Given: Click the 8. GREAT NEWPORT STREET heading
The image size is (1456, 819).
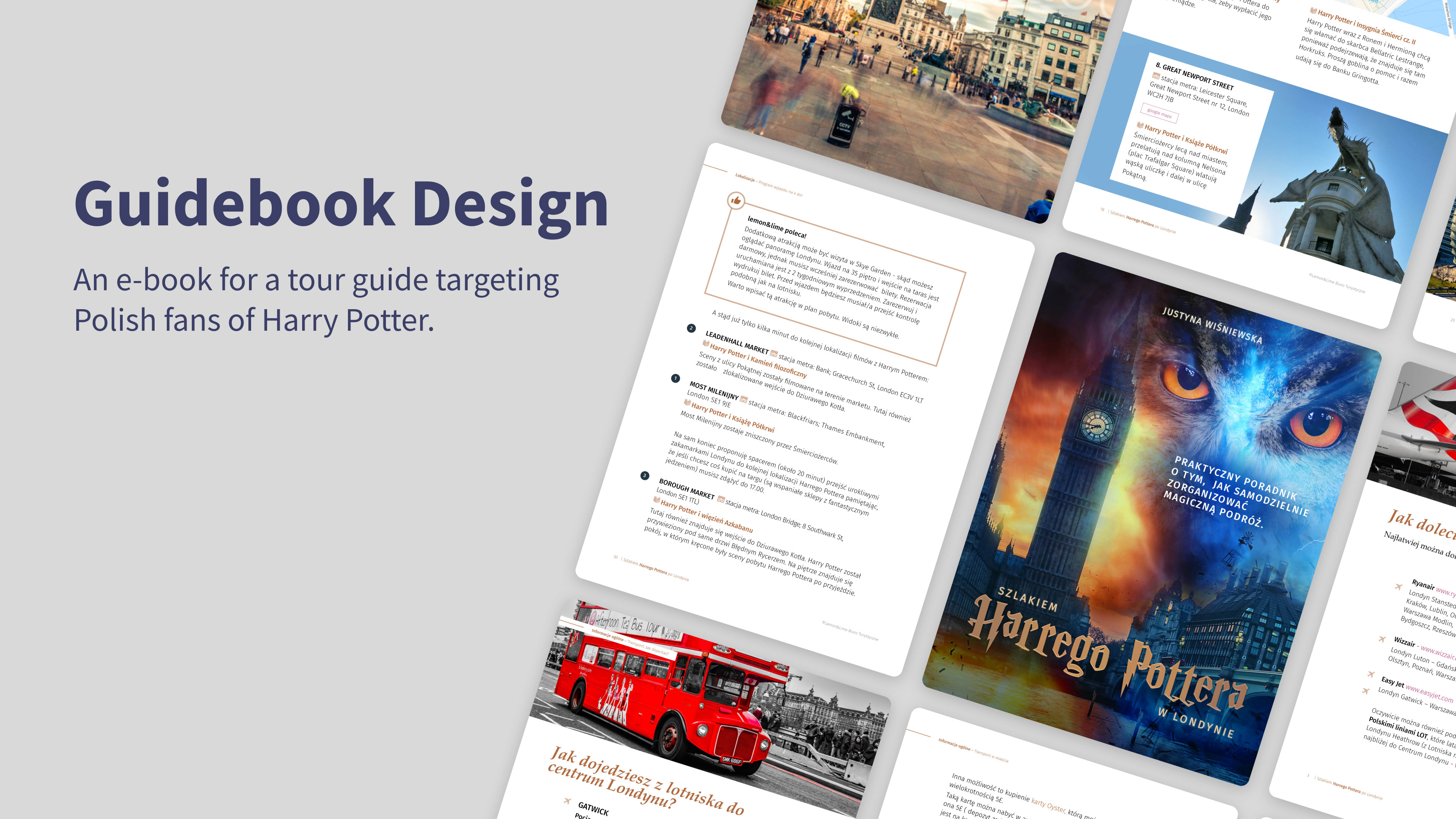Looking at the screenshot, I should 1194,76.
